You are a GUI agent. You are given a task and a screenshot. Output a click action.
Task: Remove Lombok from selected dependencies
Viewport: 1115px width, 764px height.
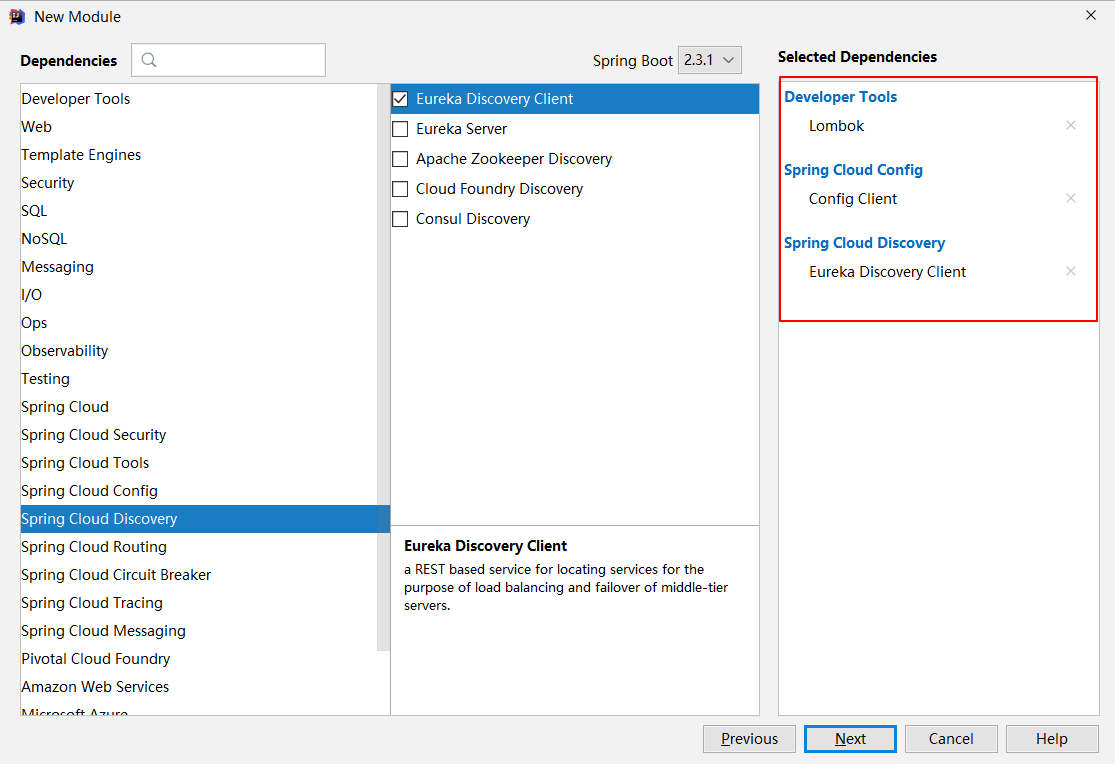tap(1070, 125)
